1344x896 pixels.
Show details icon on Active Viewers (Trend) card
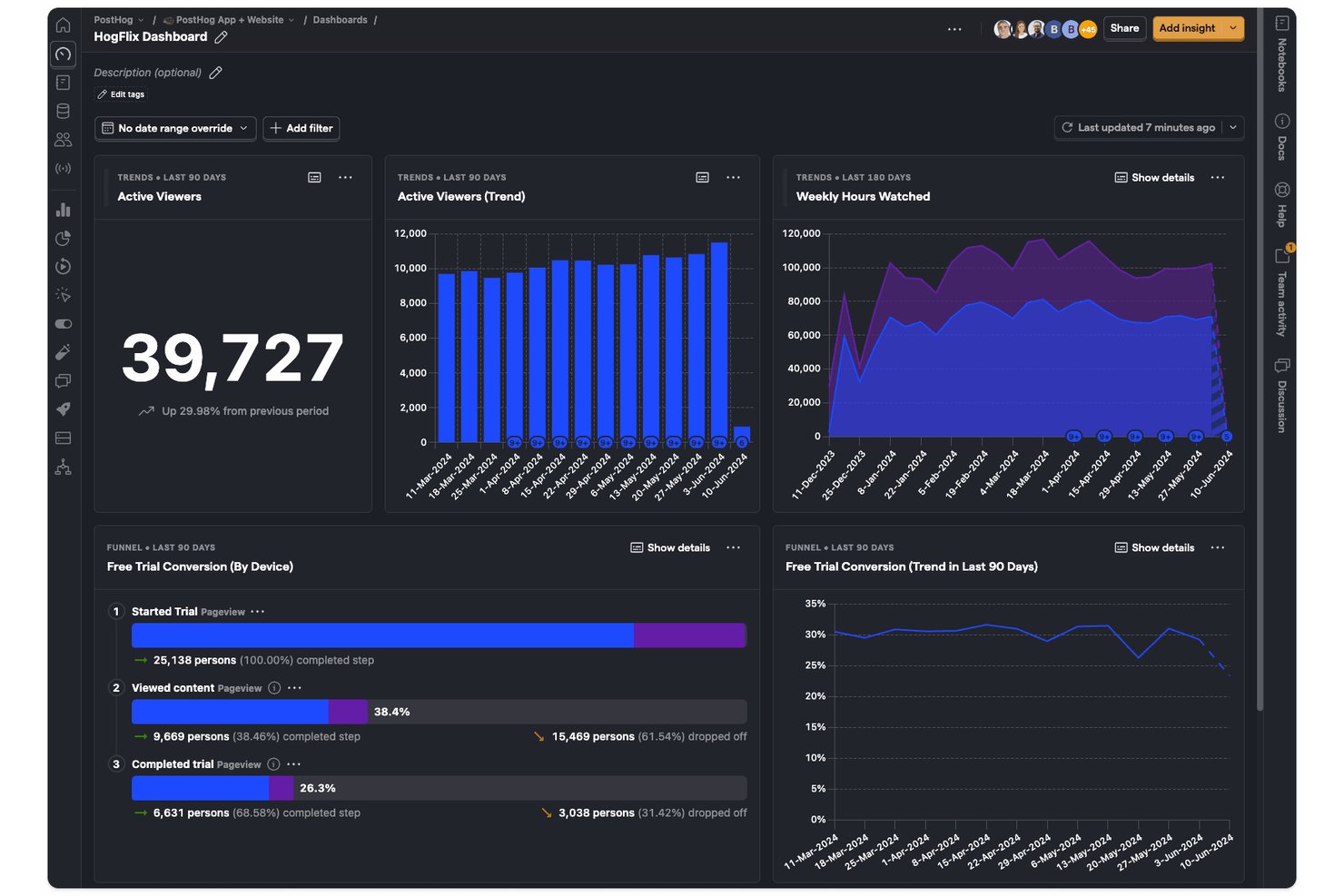pos(702,178)
